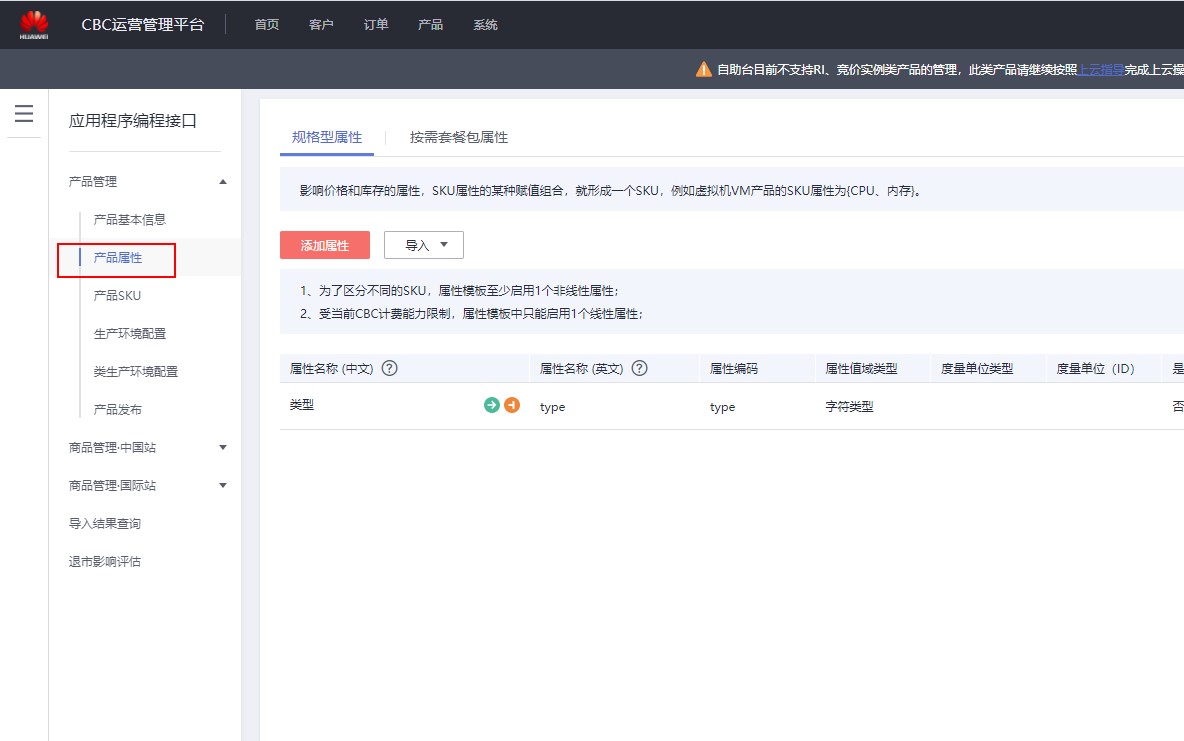Click the green arrow icon in 类型 row
The width and height of the screenshot is (1184, 741).
tap(492, 405)
